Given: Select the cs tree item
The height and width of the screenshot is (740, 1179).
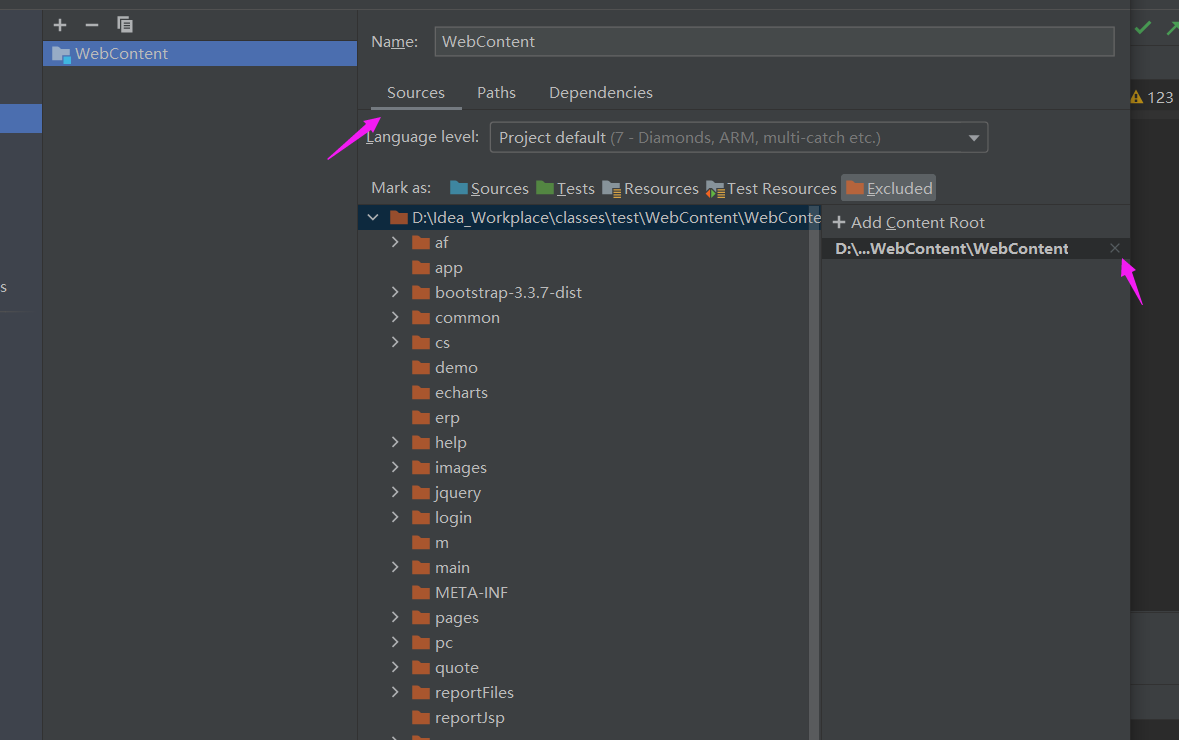Looking at the screenshot, I should 442,342.
